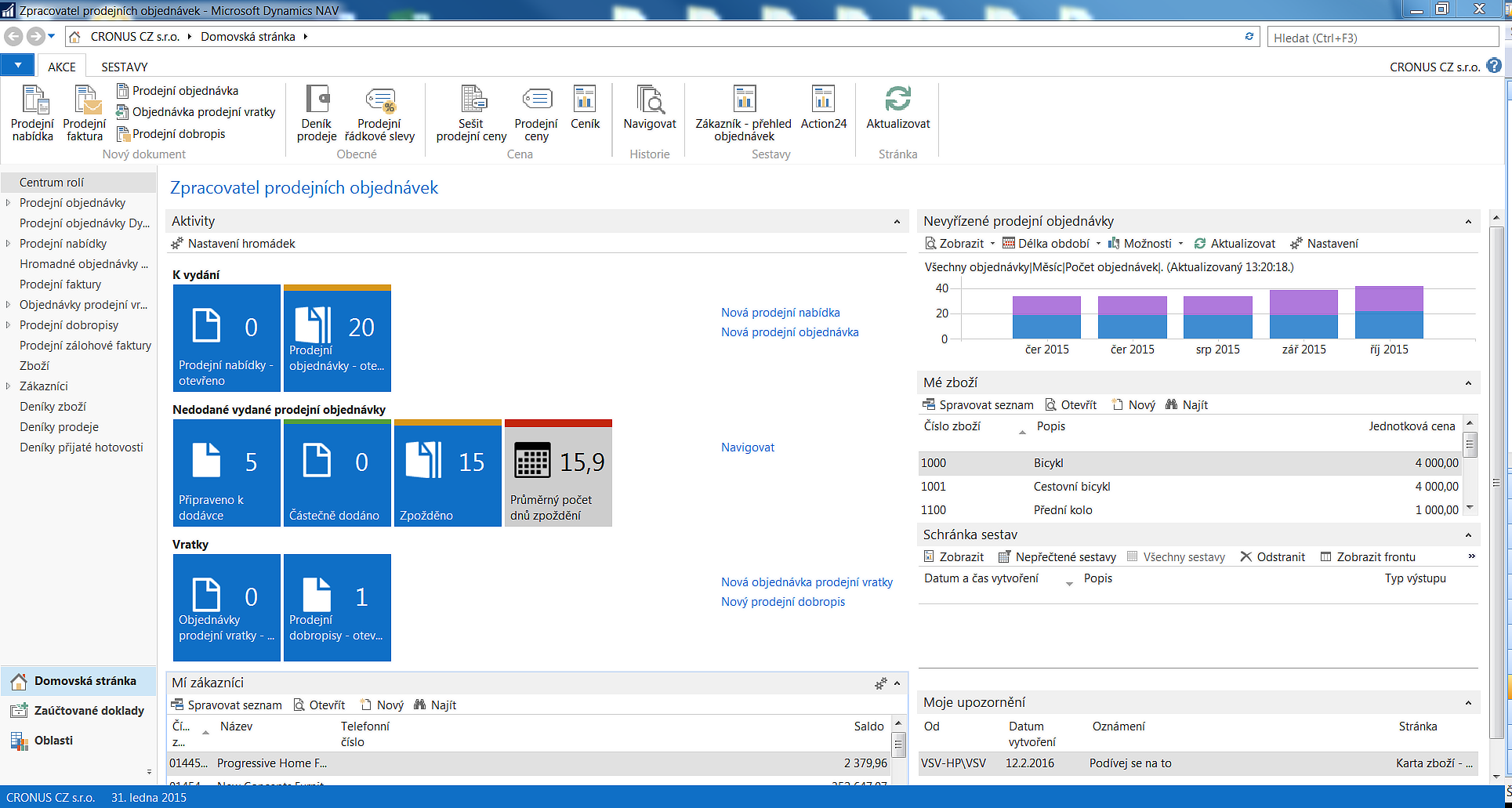Click the Ceník icon in the ribbon
Viewport: 1512px width, 808px height.
pos(585,114)
